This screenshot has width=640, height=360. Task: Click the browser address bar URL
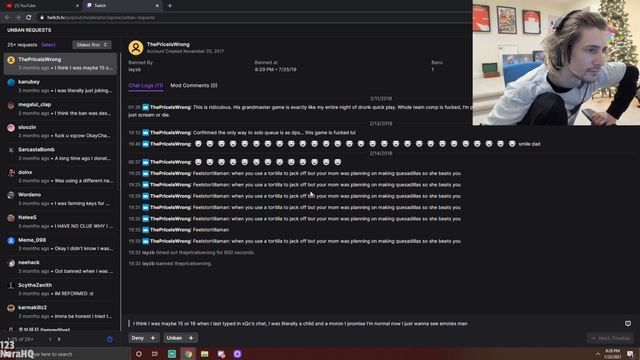[101, 18]
